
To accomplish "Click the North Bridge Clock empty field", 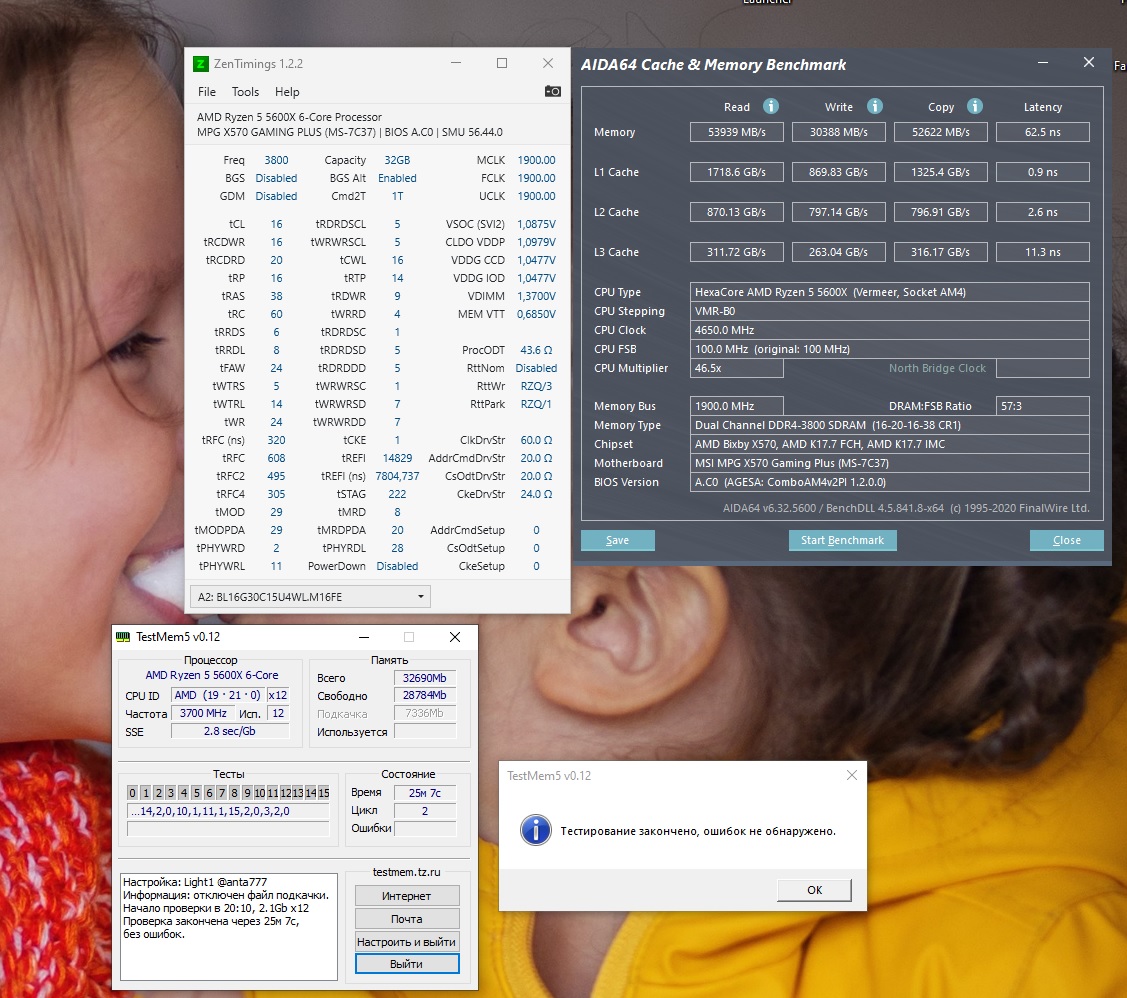I will click(1043, 369).
